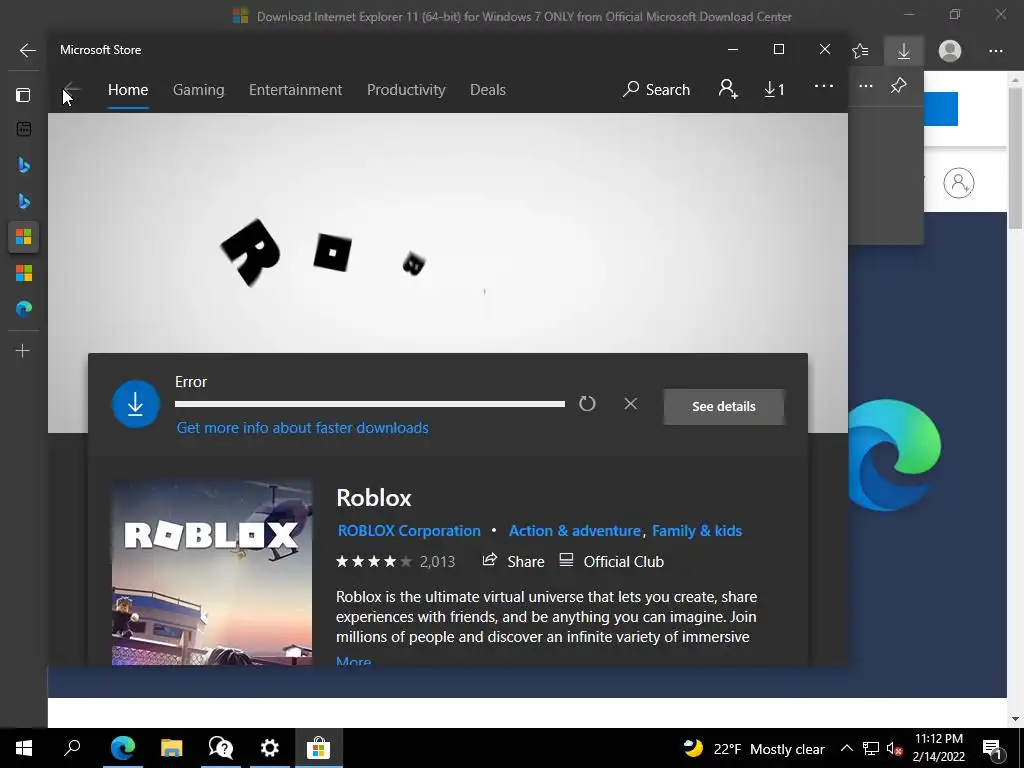
Task: Open File Explorer from the taskbar
Action: point(171,748)
